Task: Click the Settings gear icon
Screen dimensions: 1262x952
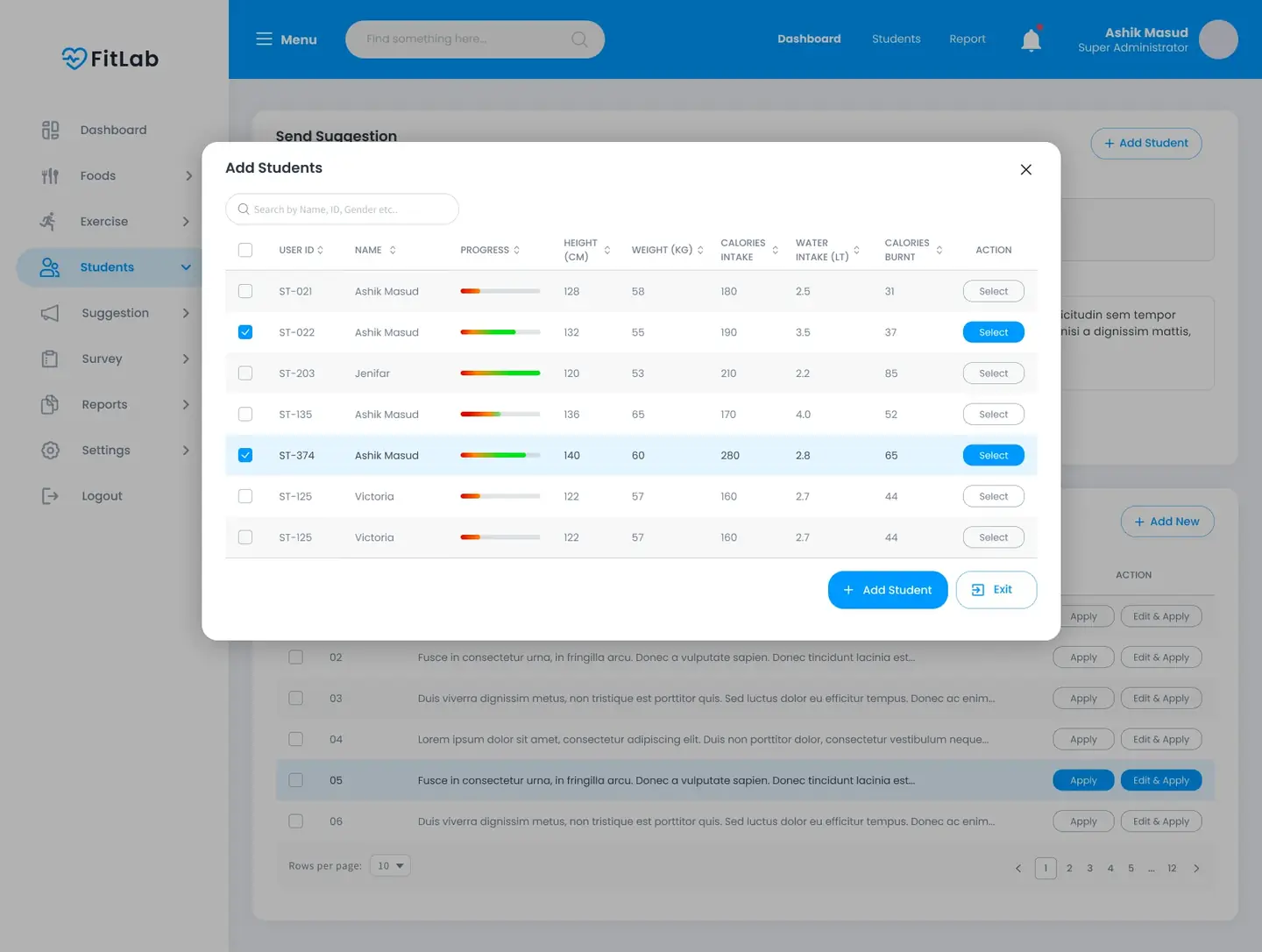Action: (x=50, y=450)
